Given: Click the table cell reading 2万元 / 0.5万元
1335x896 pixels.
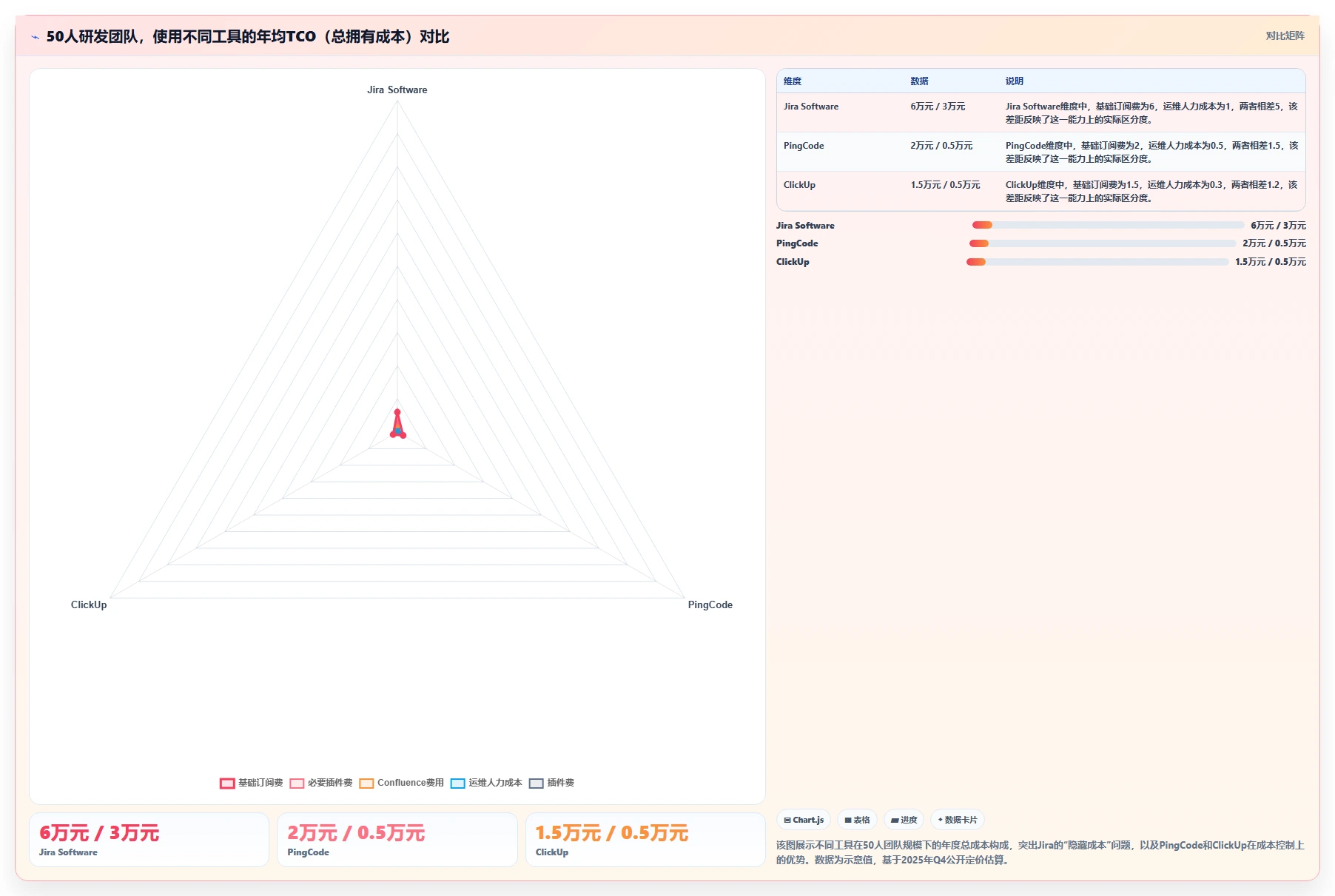Looking at the screenshot, I should point(951,152).
